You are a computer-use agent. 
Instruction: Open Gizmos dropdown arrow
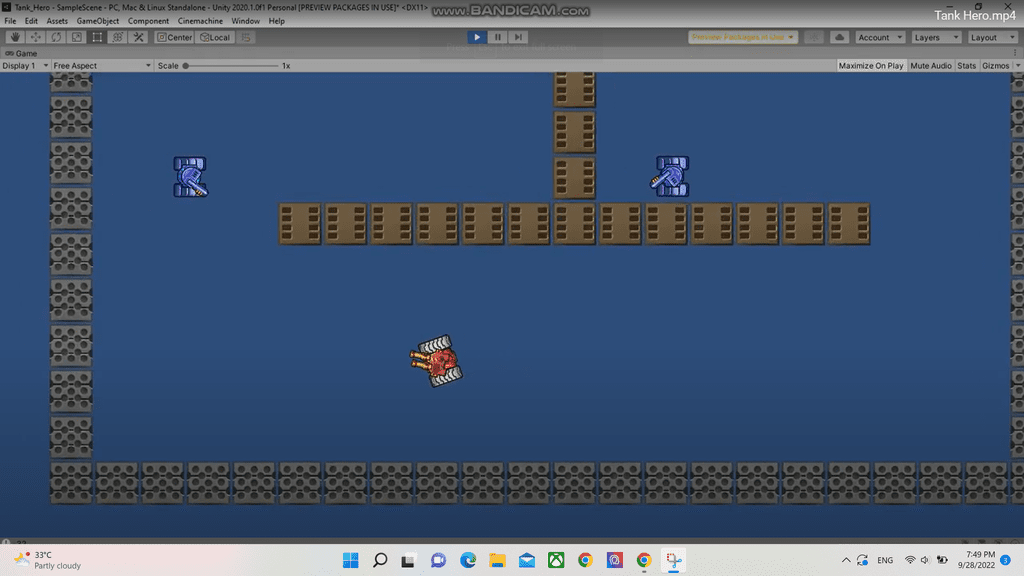1017,65
